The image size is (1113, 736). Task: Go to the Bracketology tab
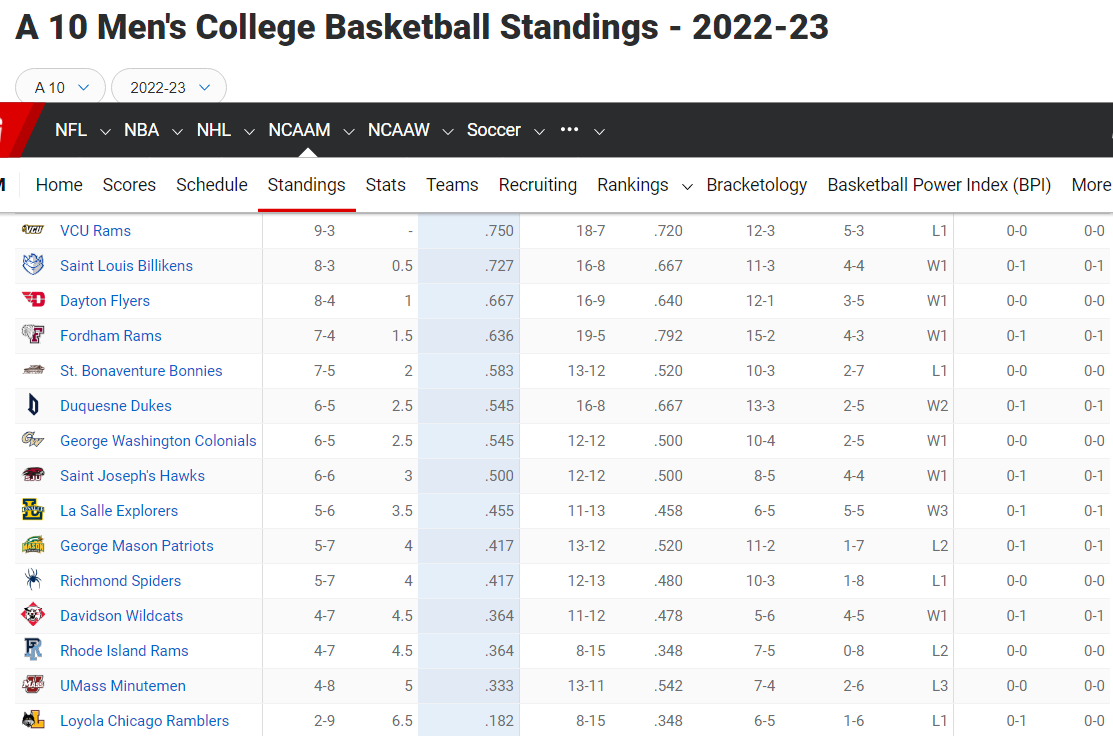coord(757,185)
